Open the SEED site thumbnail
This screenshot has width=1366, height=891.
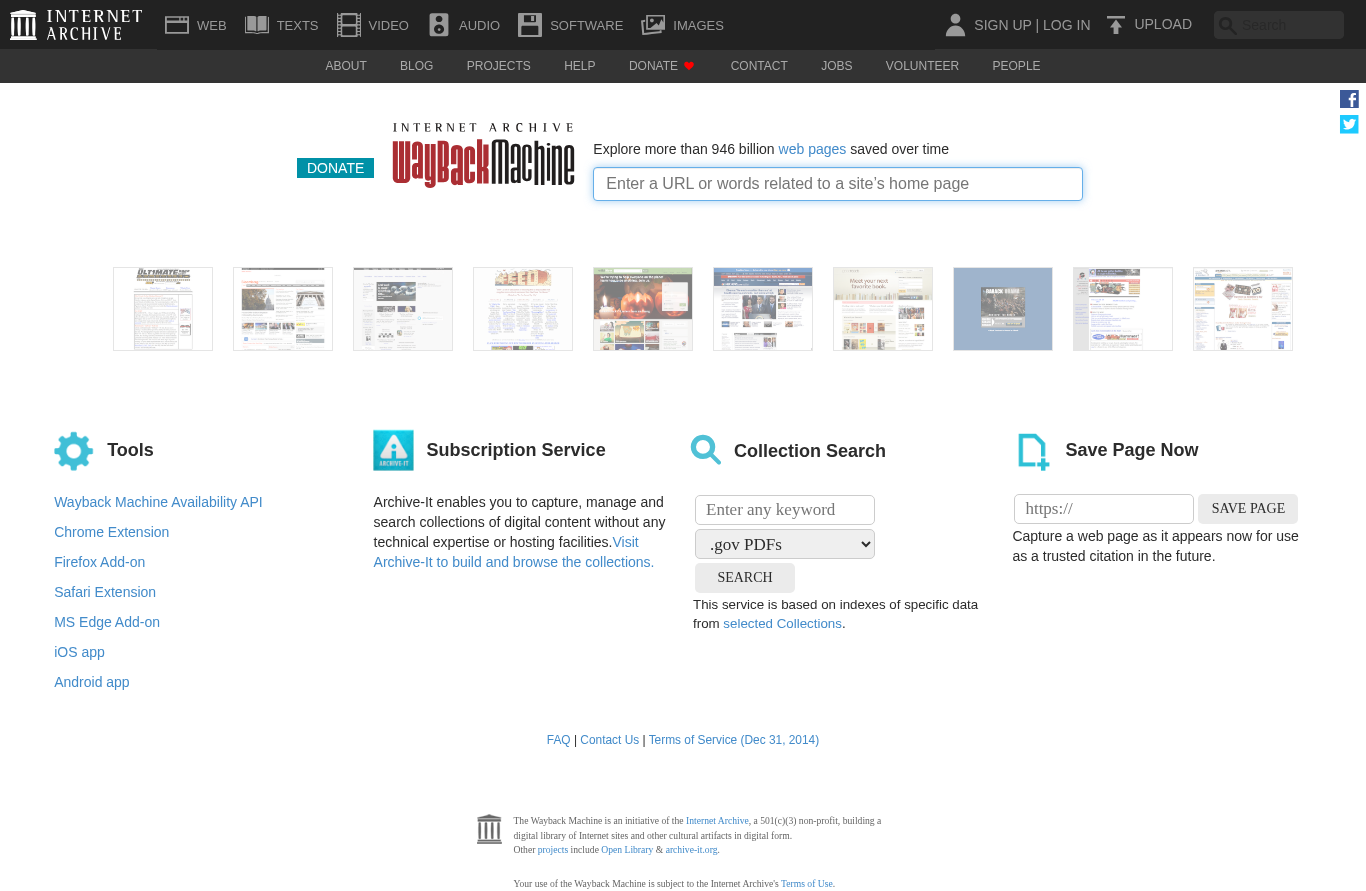pyautogui.click(x=523, y=309)
